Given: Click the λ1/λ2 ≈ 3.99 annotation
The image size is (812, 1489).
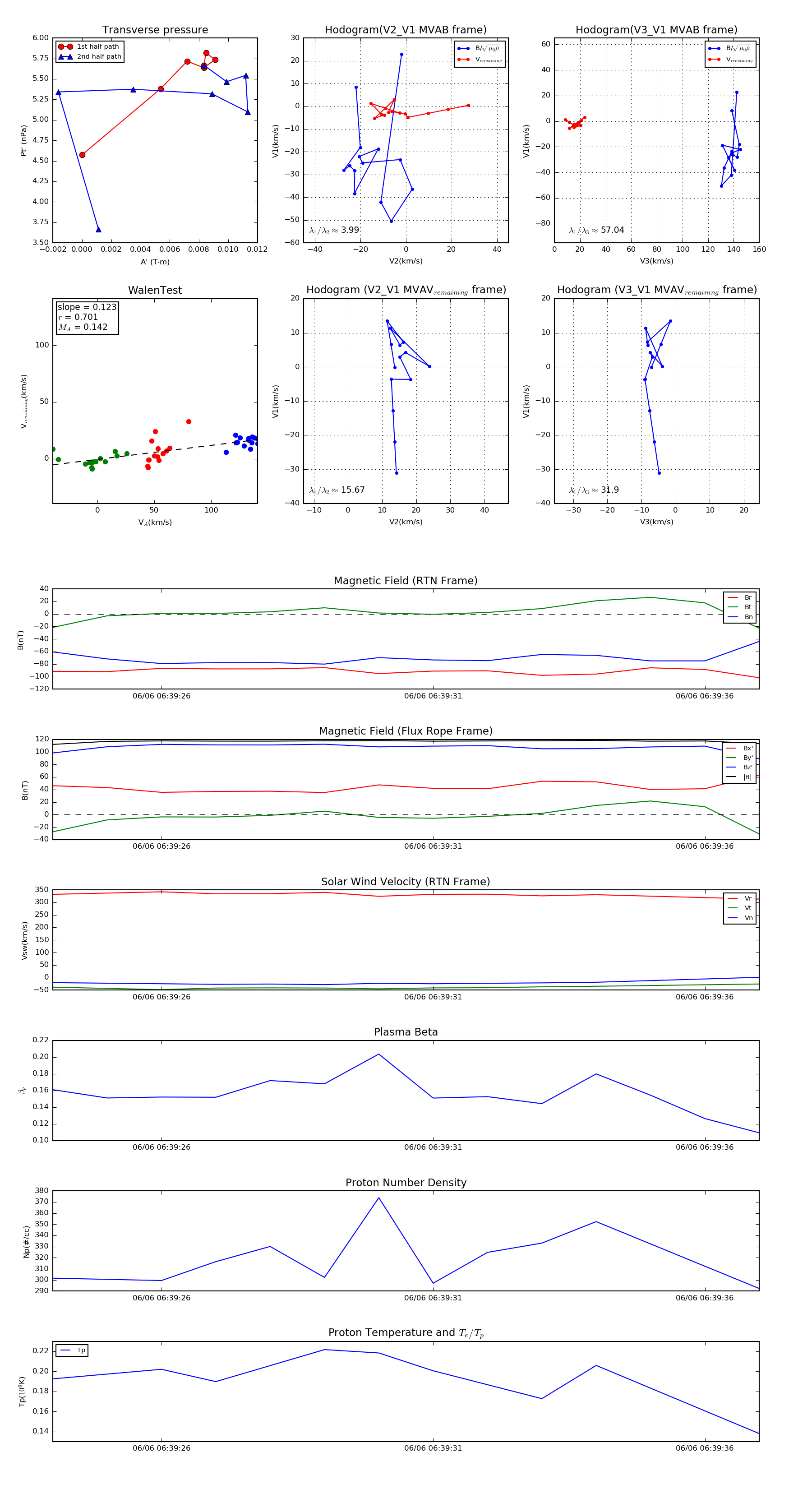Looking at the screenshot, I should tap(334, 230).
